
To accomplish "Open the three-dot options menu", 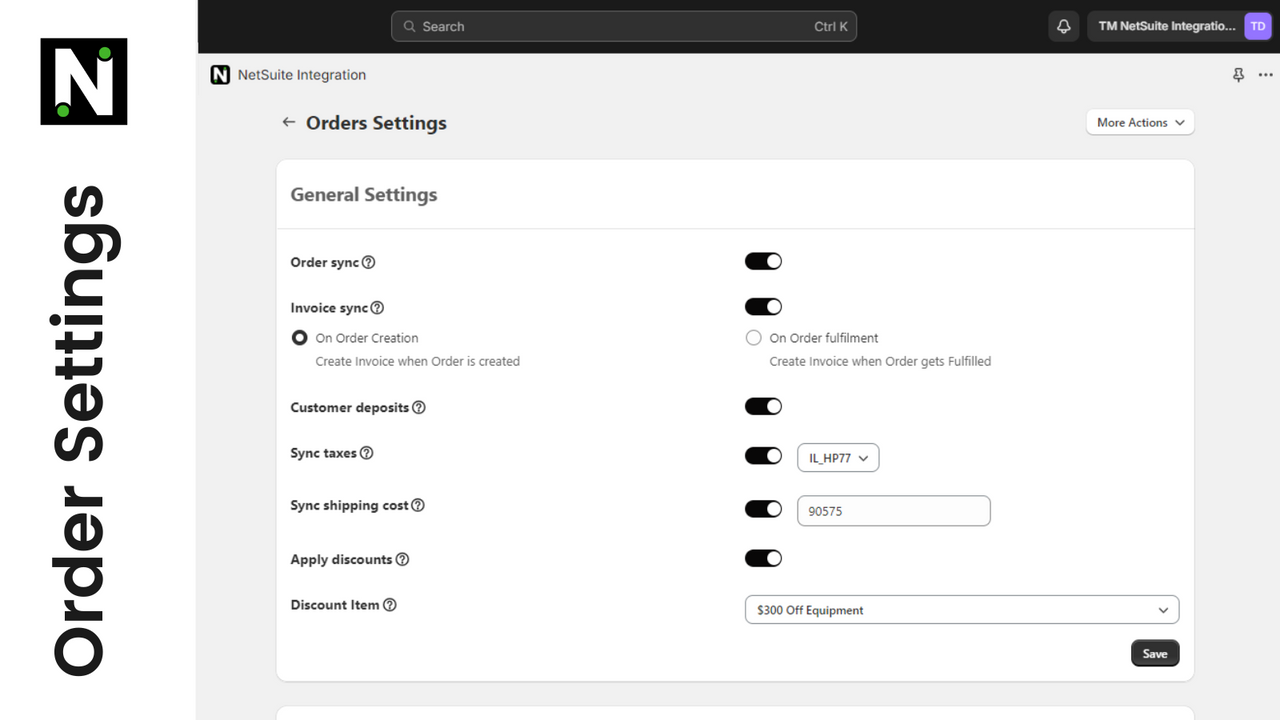I will click(x=1266, y=75).
